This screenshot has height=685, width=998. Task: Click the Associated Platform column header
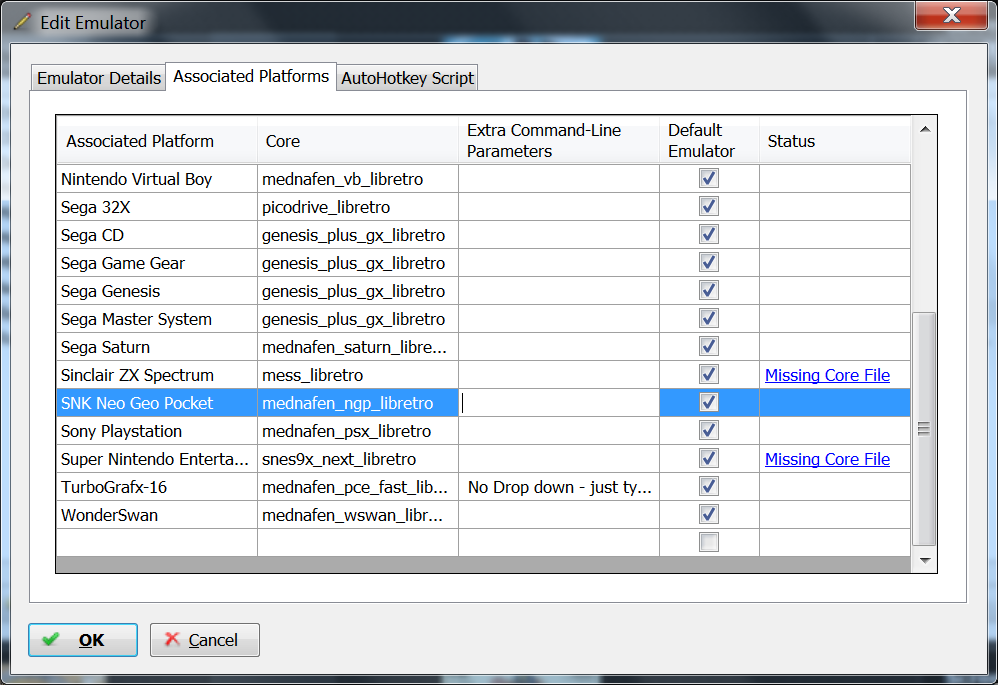pos(157,141)
